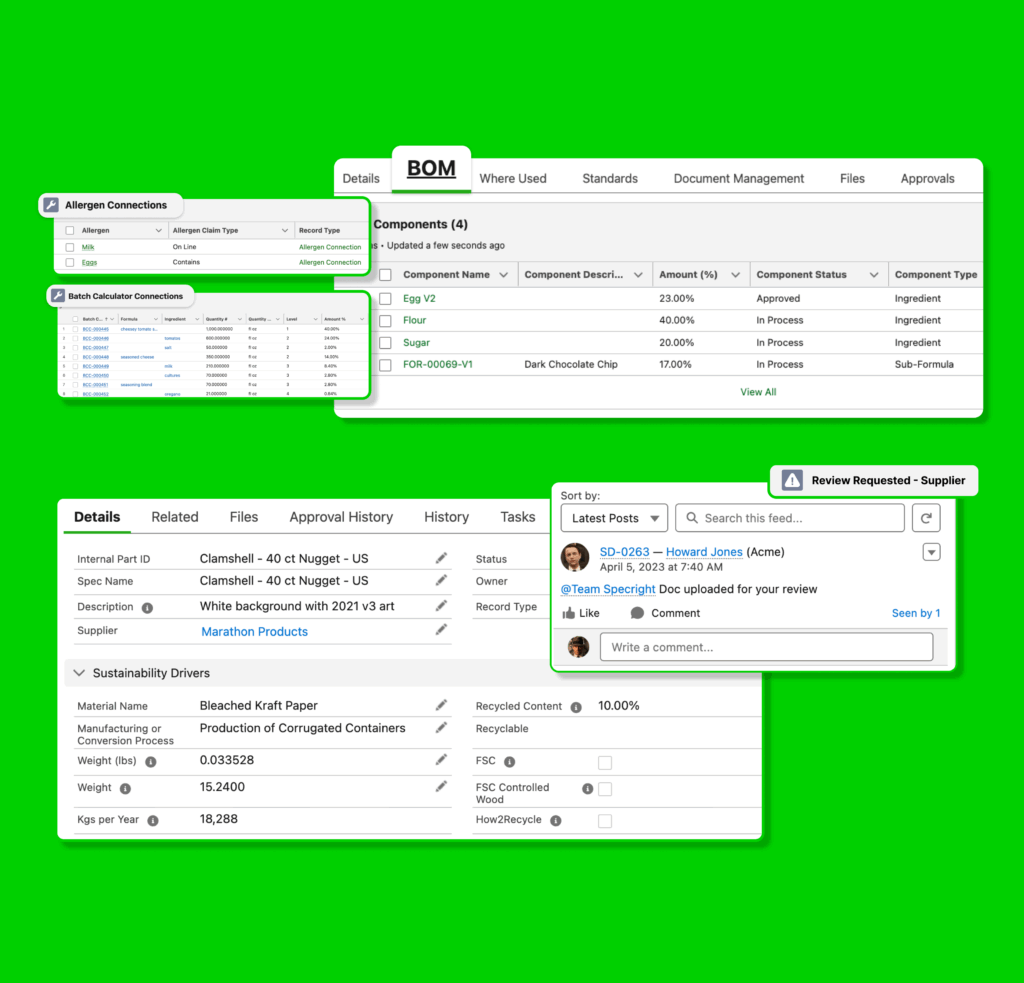Image resolution: width=1024 pixels, height=983 pixels.
Task: Collapse the Sustainability Drivers section
Action: [79, 673]
